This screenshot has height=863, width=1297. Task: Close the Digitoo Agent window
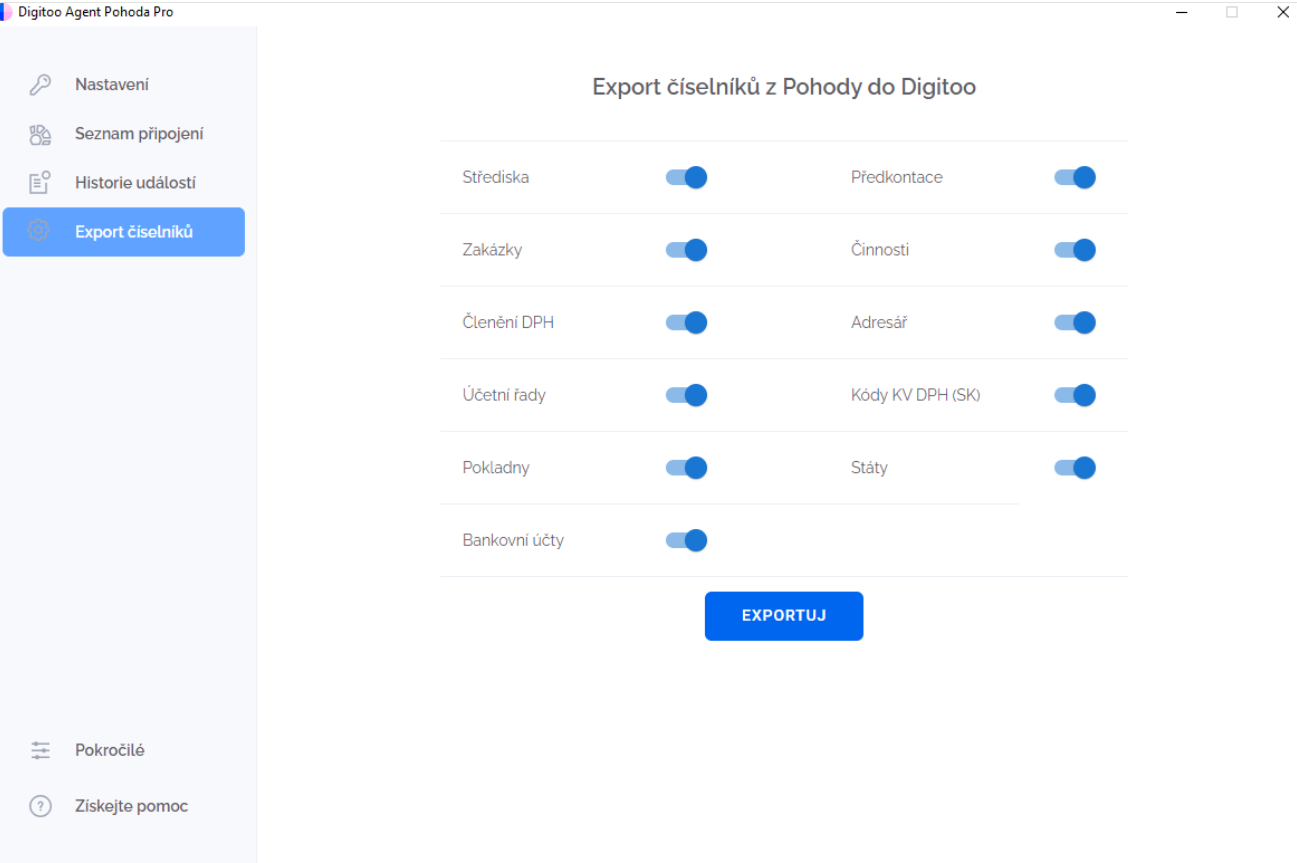(1283, 12)
